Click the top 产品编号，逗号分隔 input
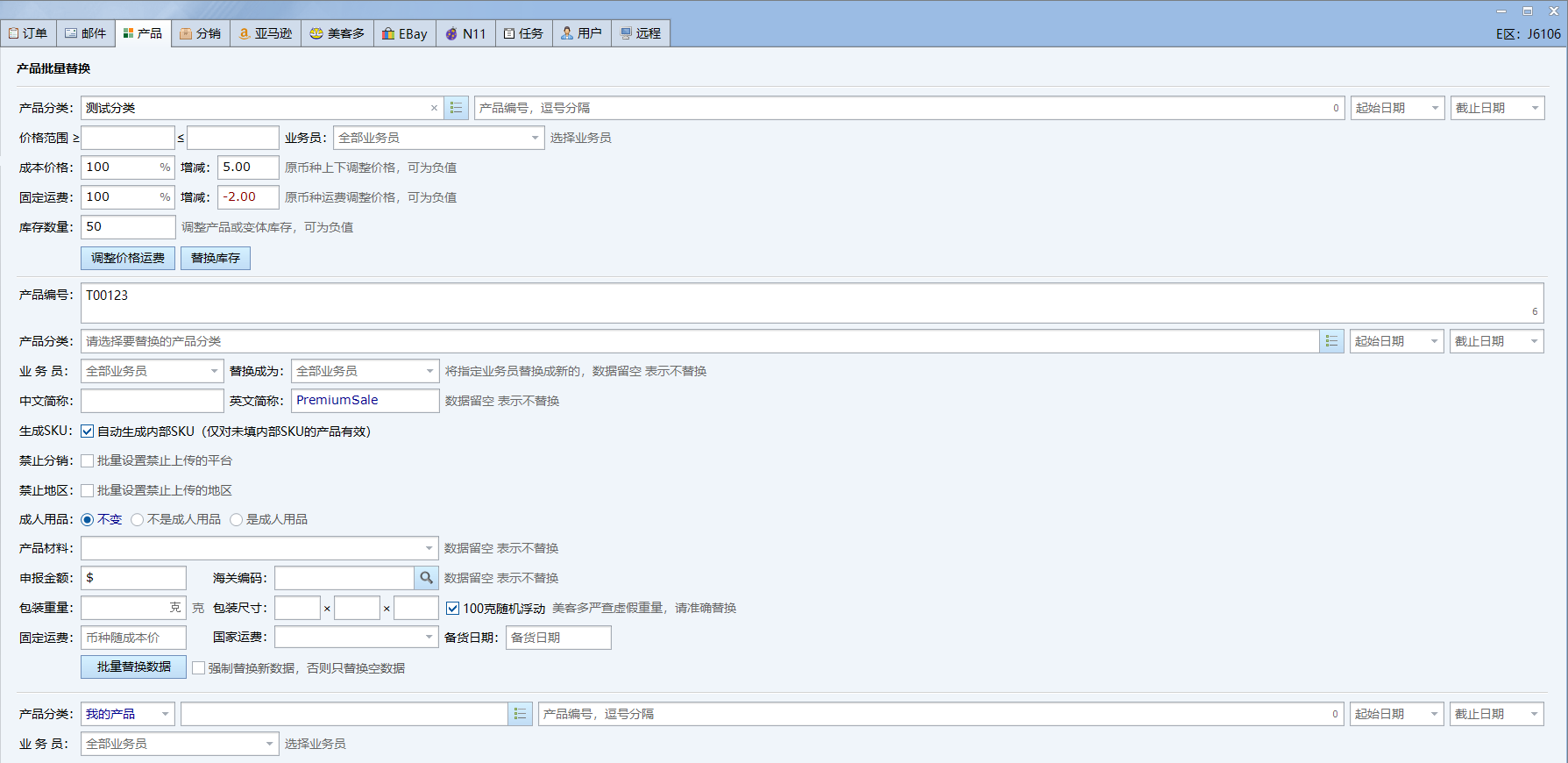This screenshot has height=763, width=1568. 909,108
